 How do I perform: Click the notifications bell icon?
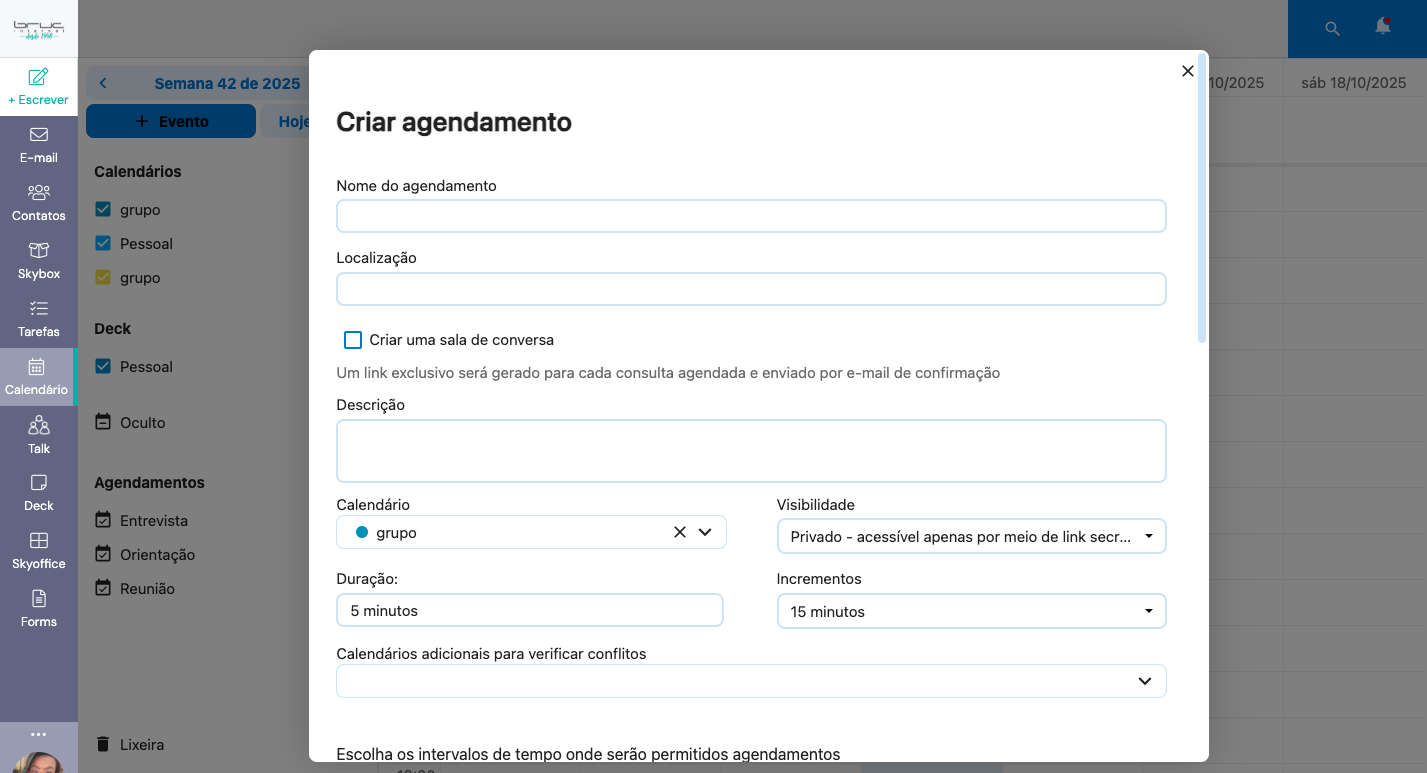click(x=1383, y=27)
